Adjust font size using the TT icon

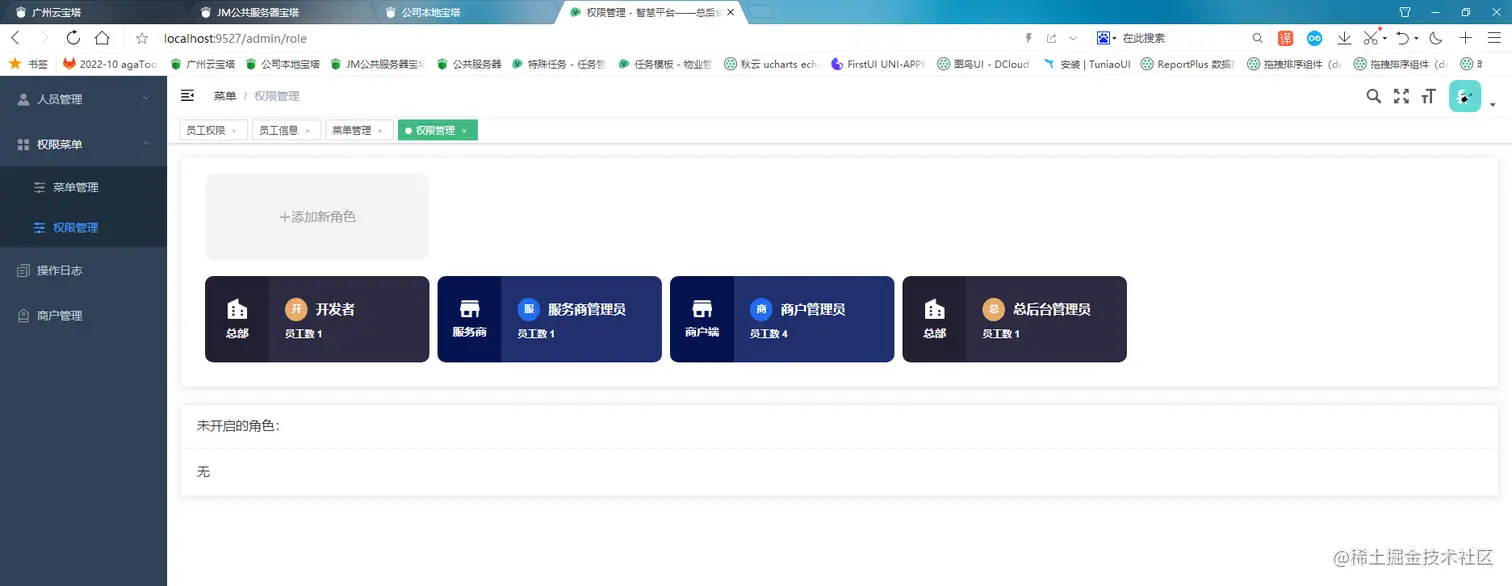[x=1428, y=96]
